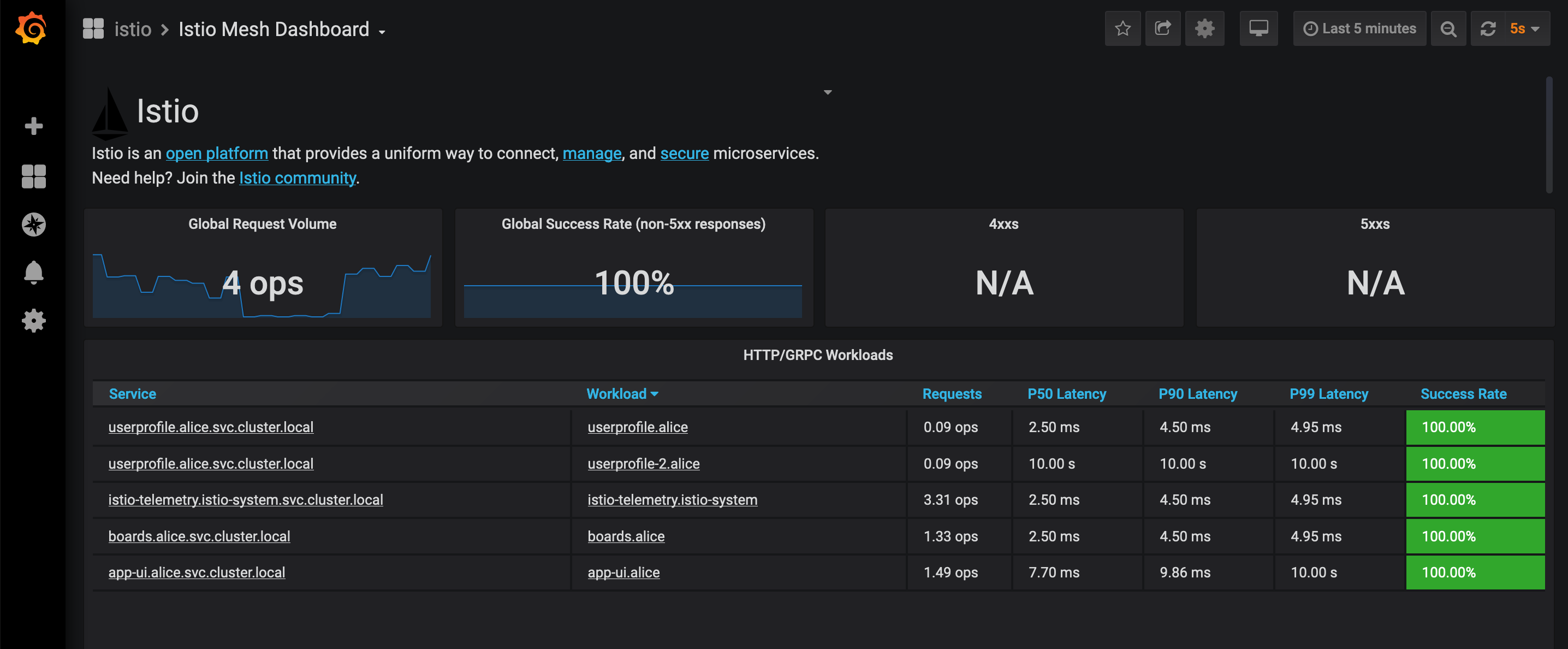This screenshot has width=1568, height=649.
Task: Click the zoom out time range magnifier
Action: 1448,28
